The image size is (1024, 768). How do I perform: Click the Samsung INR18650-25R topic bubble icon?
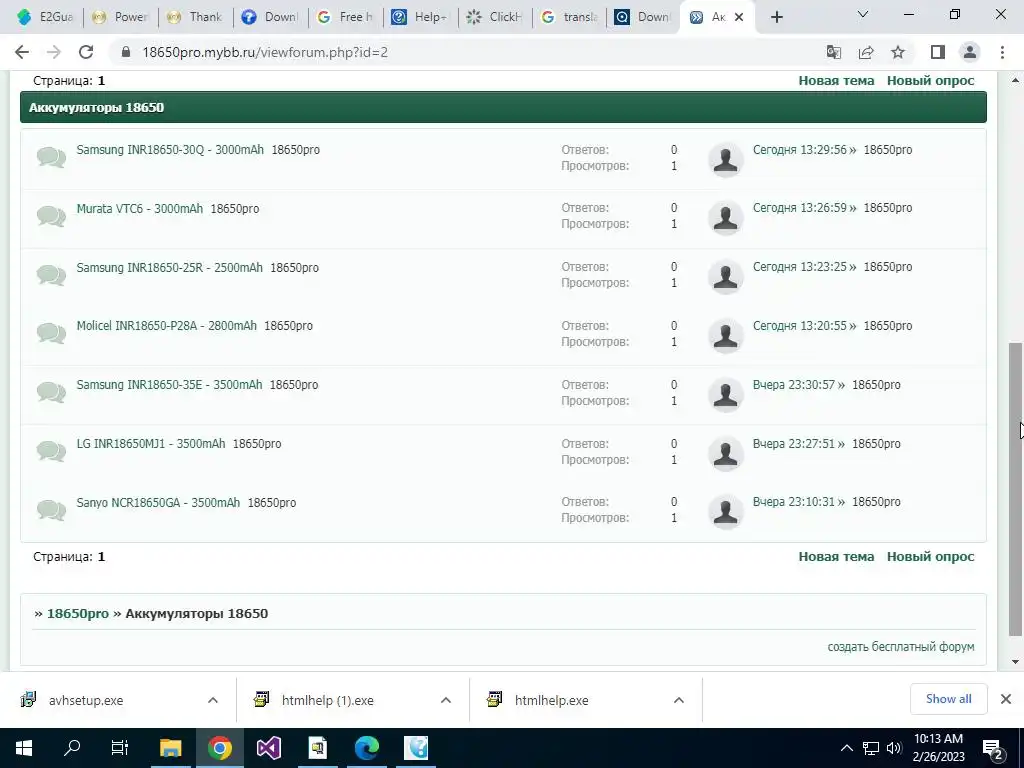[x=51, y=275]
